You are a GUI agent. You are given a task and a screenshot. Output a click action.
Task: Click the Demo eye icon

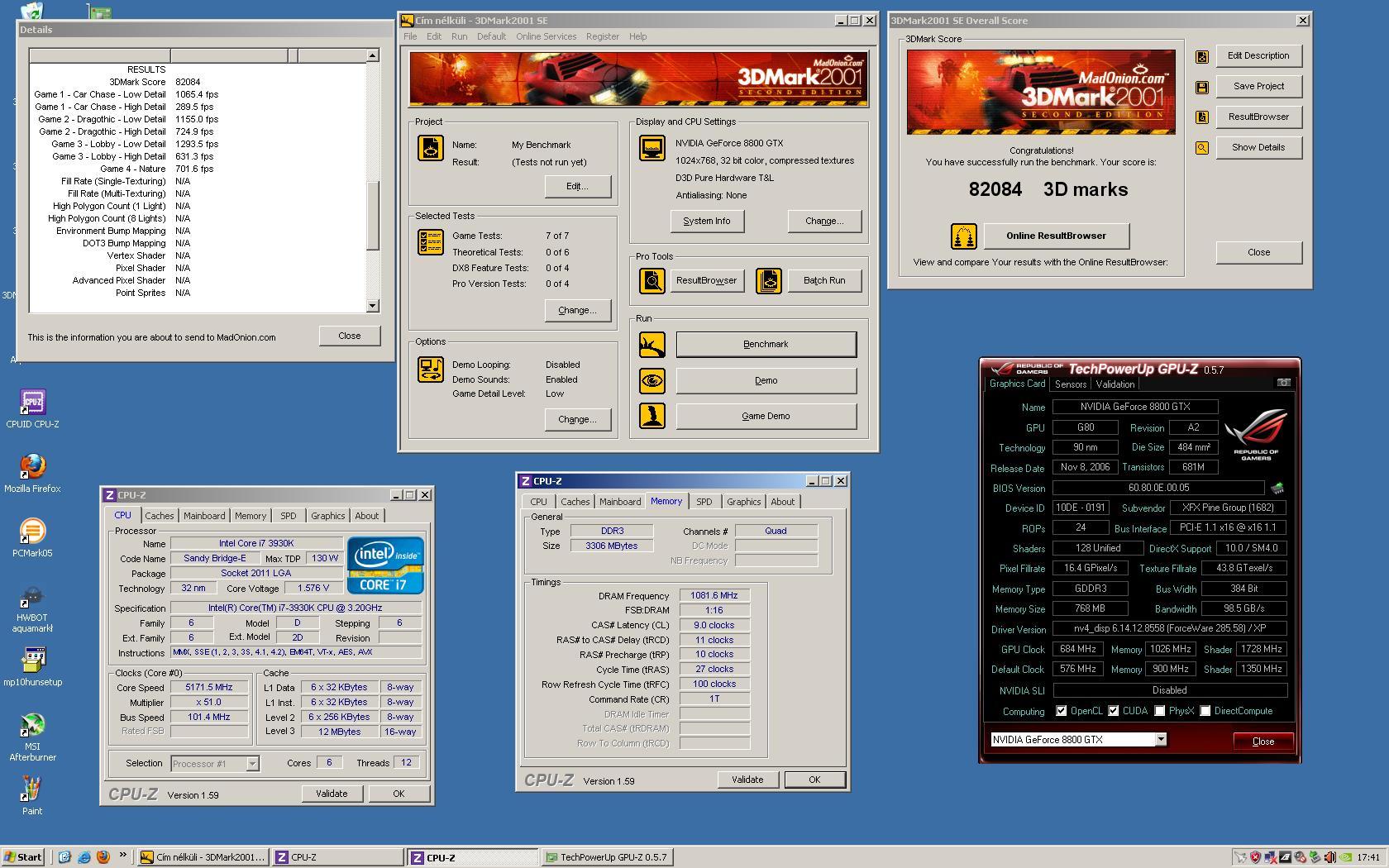[652, 381]
